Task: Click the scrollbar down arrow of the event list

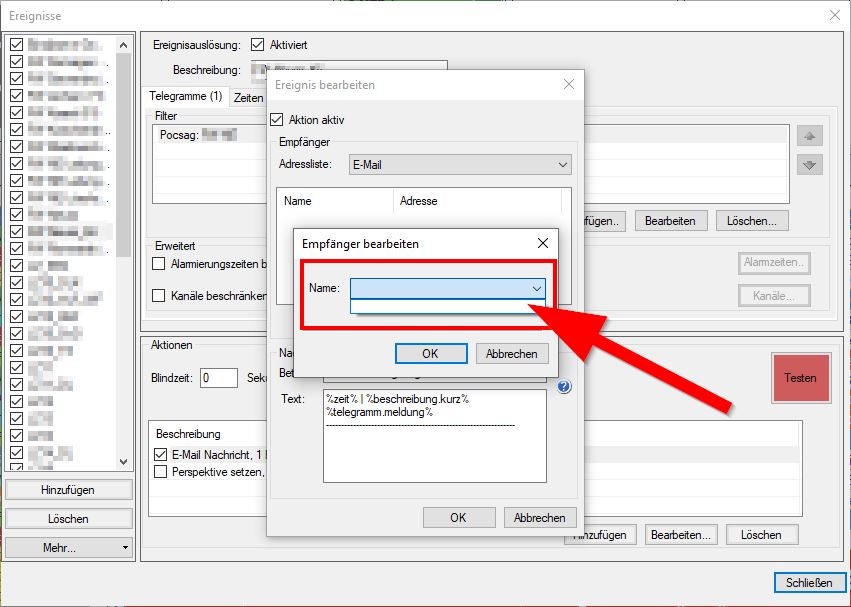Action: click(124, 462)
